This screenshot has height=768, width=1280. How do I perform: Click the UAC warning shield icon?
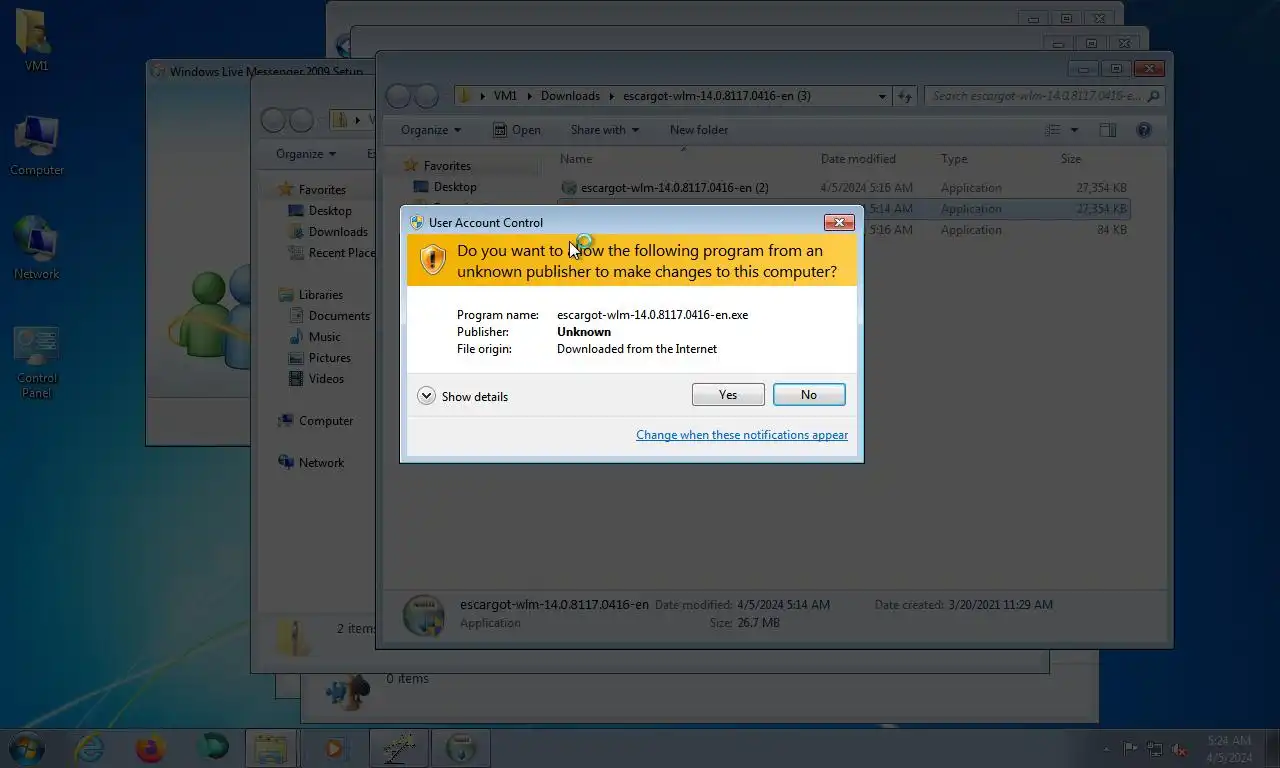tap(432, 260)
